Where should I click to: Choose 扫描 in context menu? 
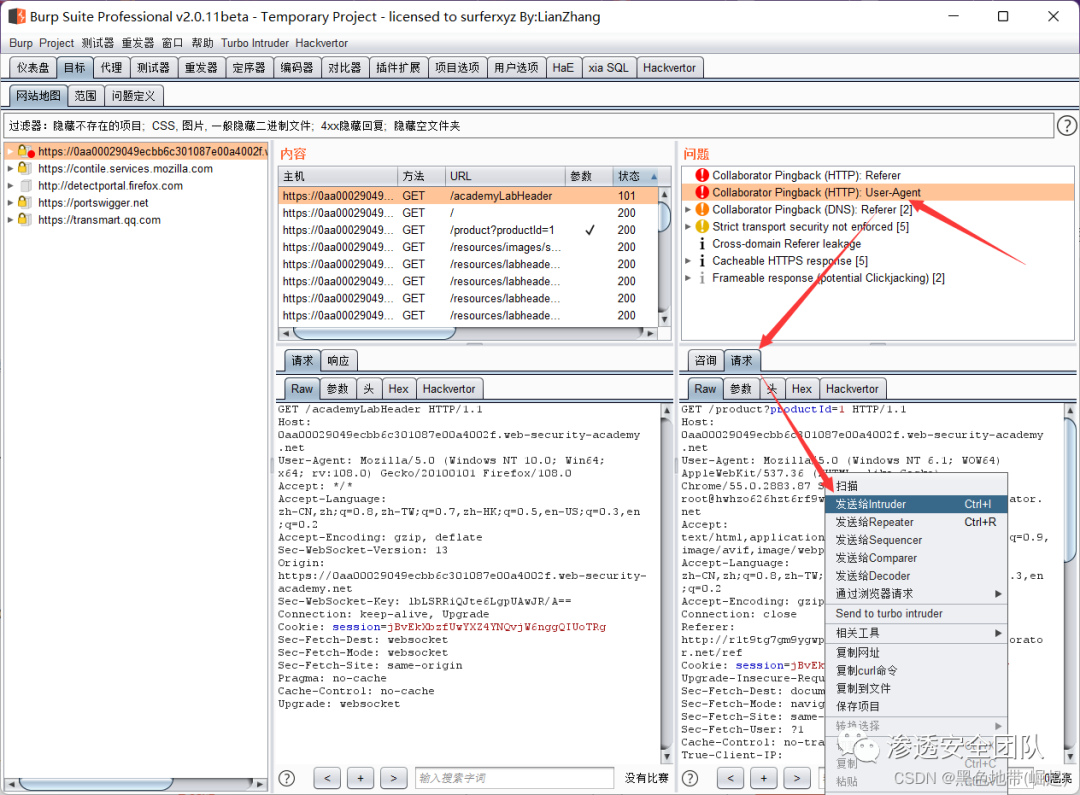pos(916,486)
